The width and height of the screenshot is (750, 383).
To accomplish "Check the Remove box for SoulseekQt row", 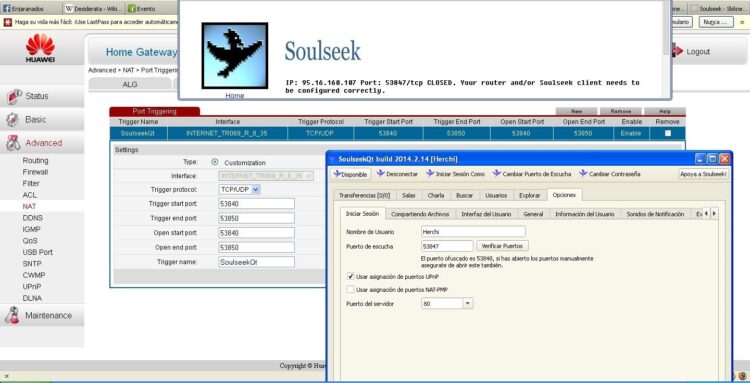I will tap(668, 133).
